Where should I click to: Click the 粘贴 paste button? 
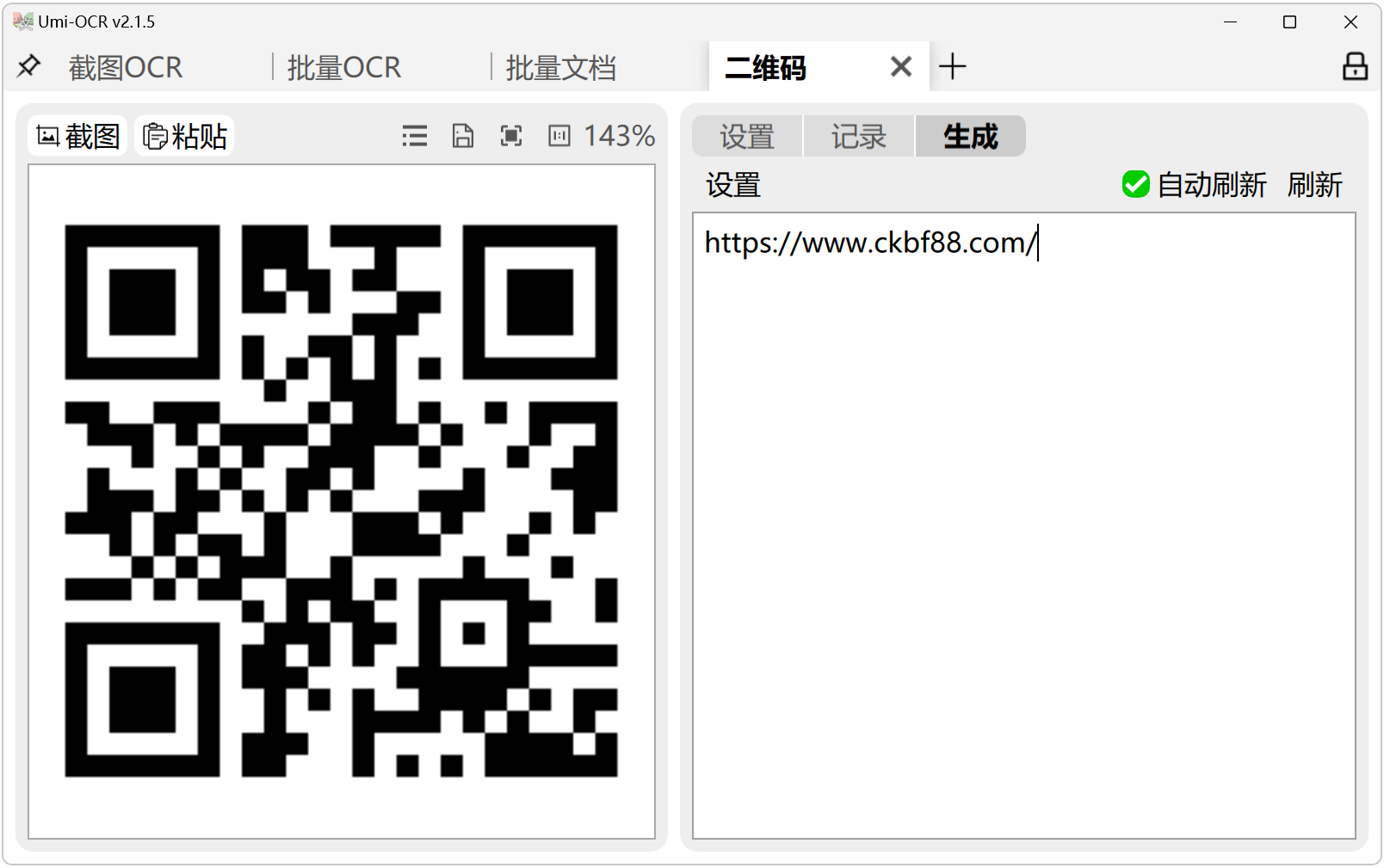pyautogui.click(x=184, y=136)
